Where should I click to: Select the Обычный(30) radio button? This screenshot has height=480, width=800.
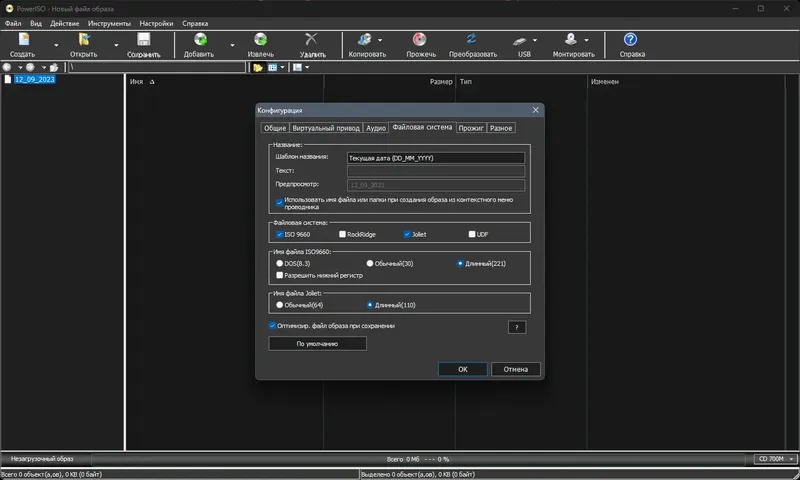tap(370, 264)
